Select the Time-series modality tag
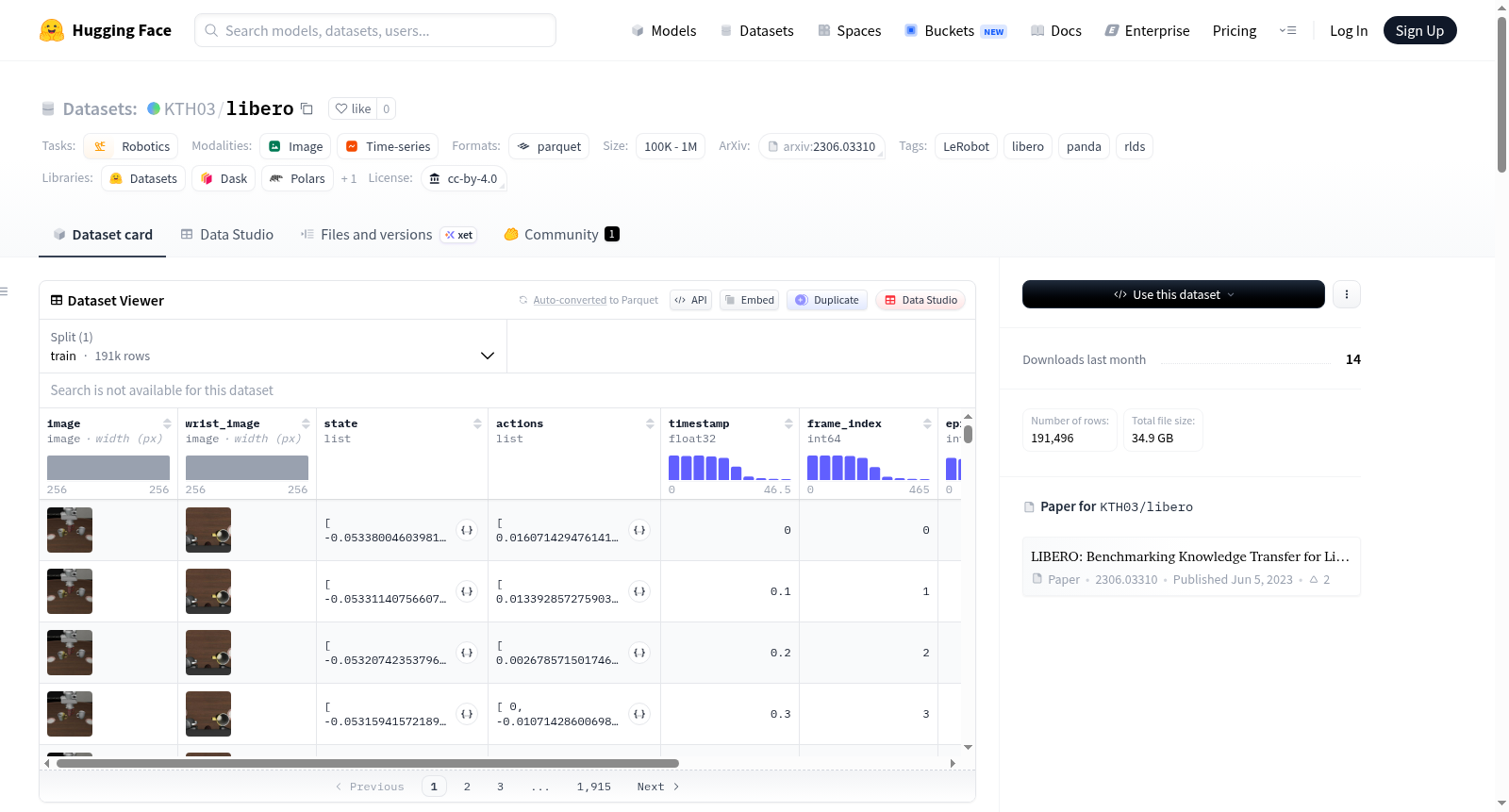1509x812 pixels. tap(388, 146)
